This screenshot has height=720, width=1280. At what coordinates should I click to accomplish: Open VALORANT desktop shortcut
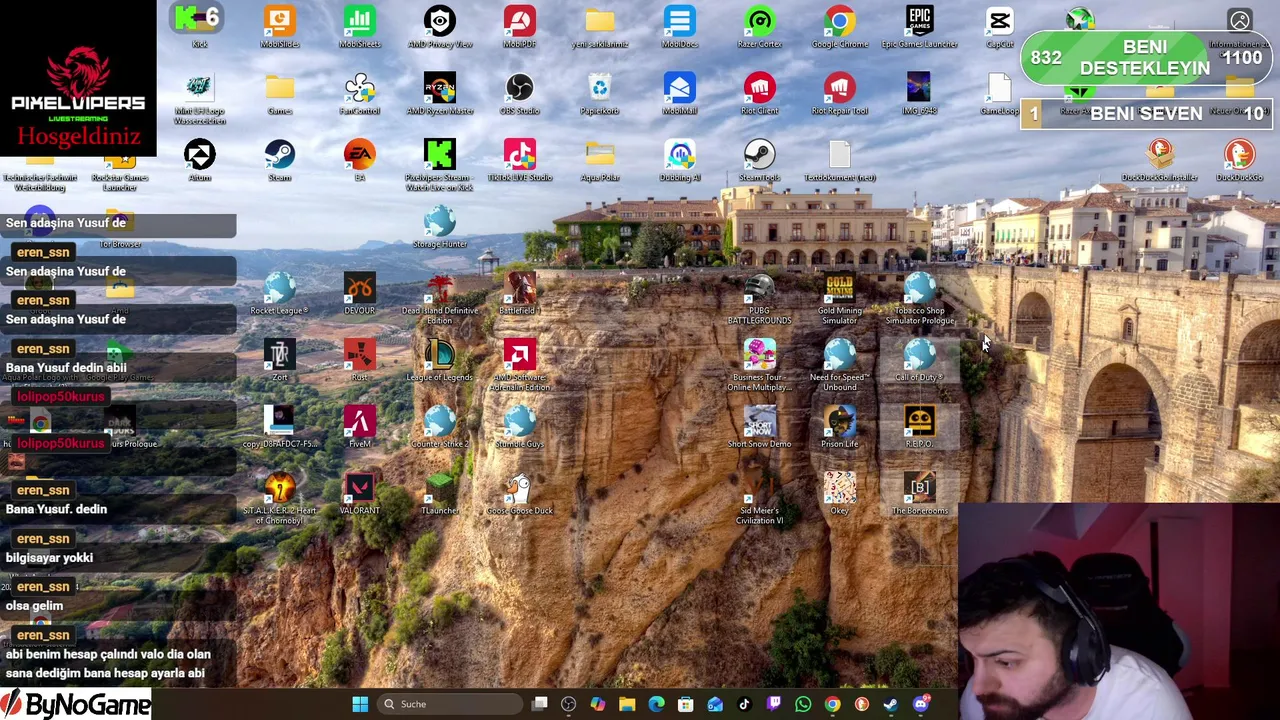(x=359, y=496)
